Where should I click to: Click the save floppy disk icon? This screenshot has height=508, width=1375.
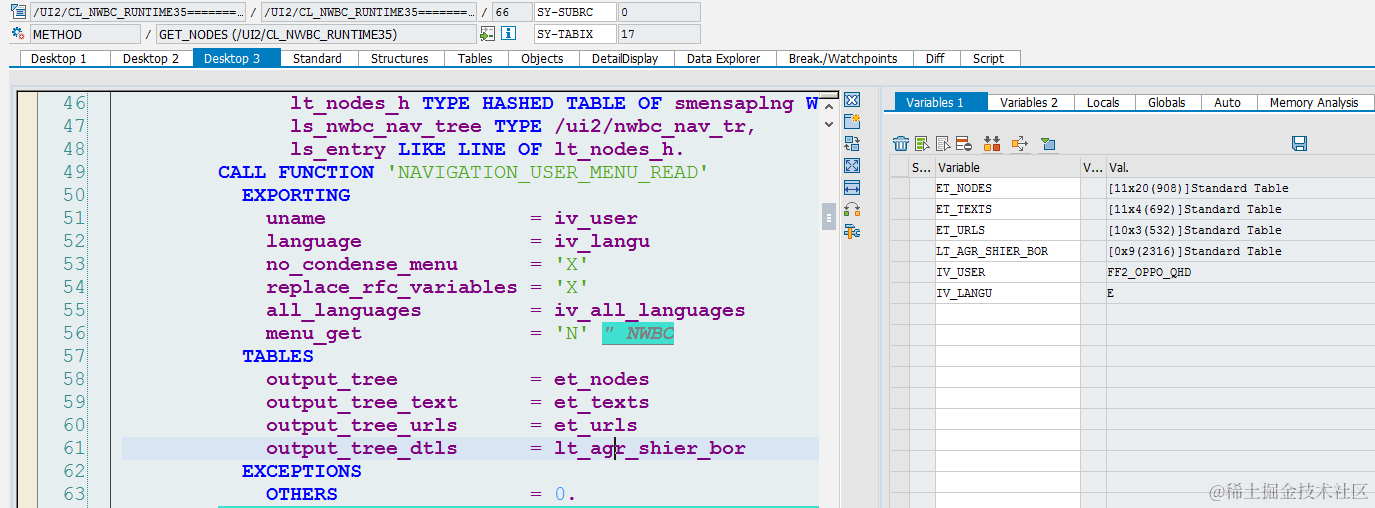click(1299, 144)
